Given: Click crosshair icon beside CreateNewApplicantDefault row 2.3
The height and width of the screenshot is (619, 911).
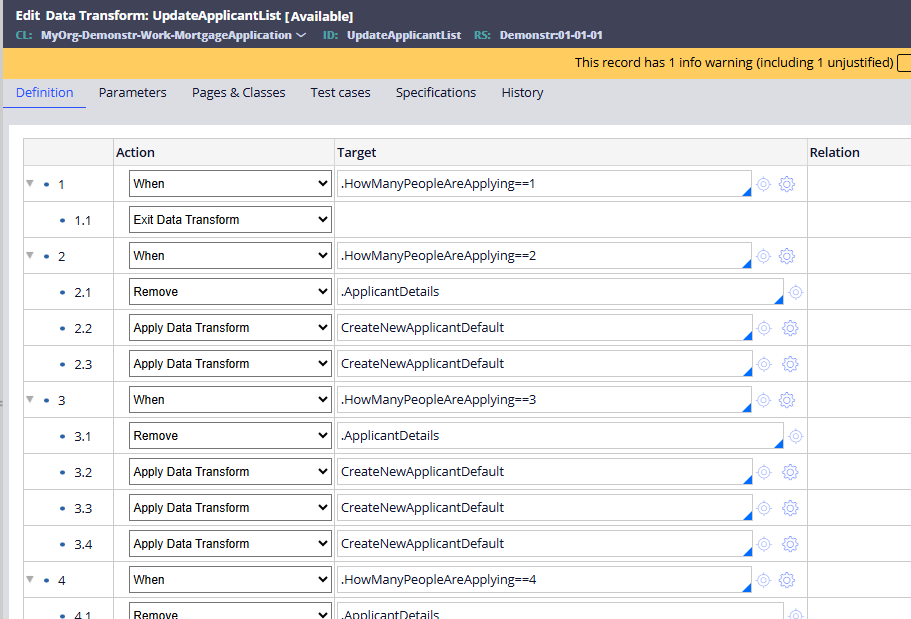Looking at the screenshot, I should click(x=763, y=363).
